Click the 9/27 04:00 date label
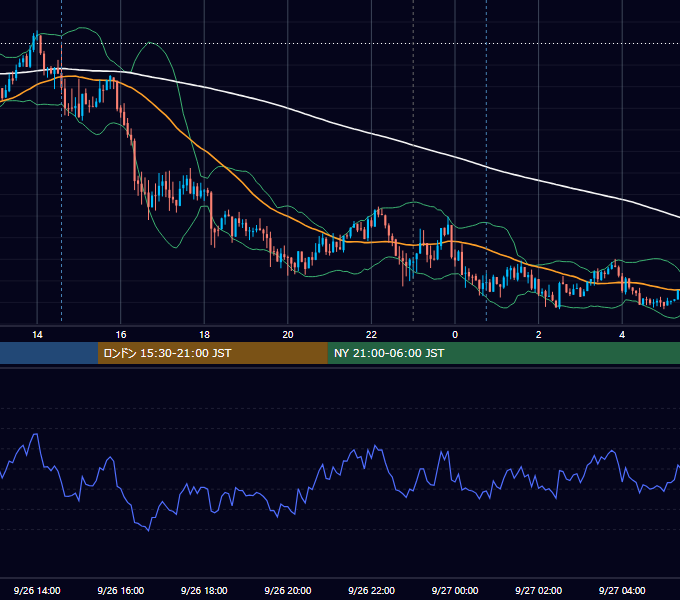This screenshot has width=680, height=600. coord(622,590)
